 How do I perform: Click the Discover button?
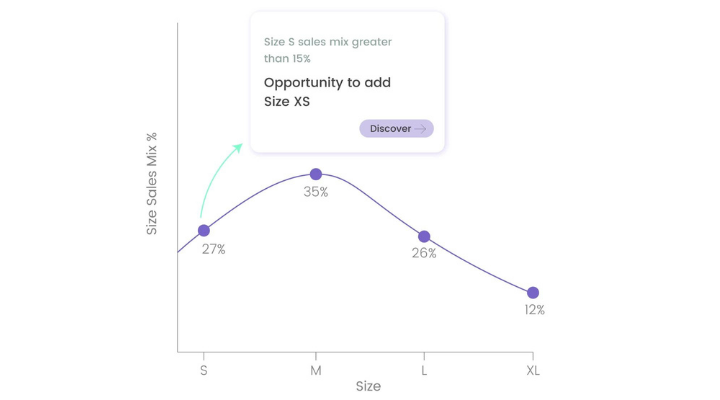(396, 129)
